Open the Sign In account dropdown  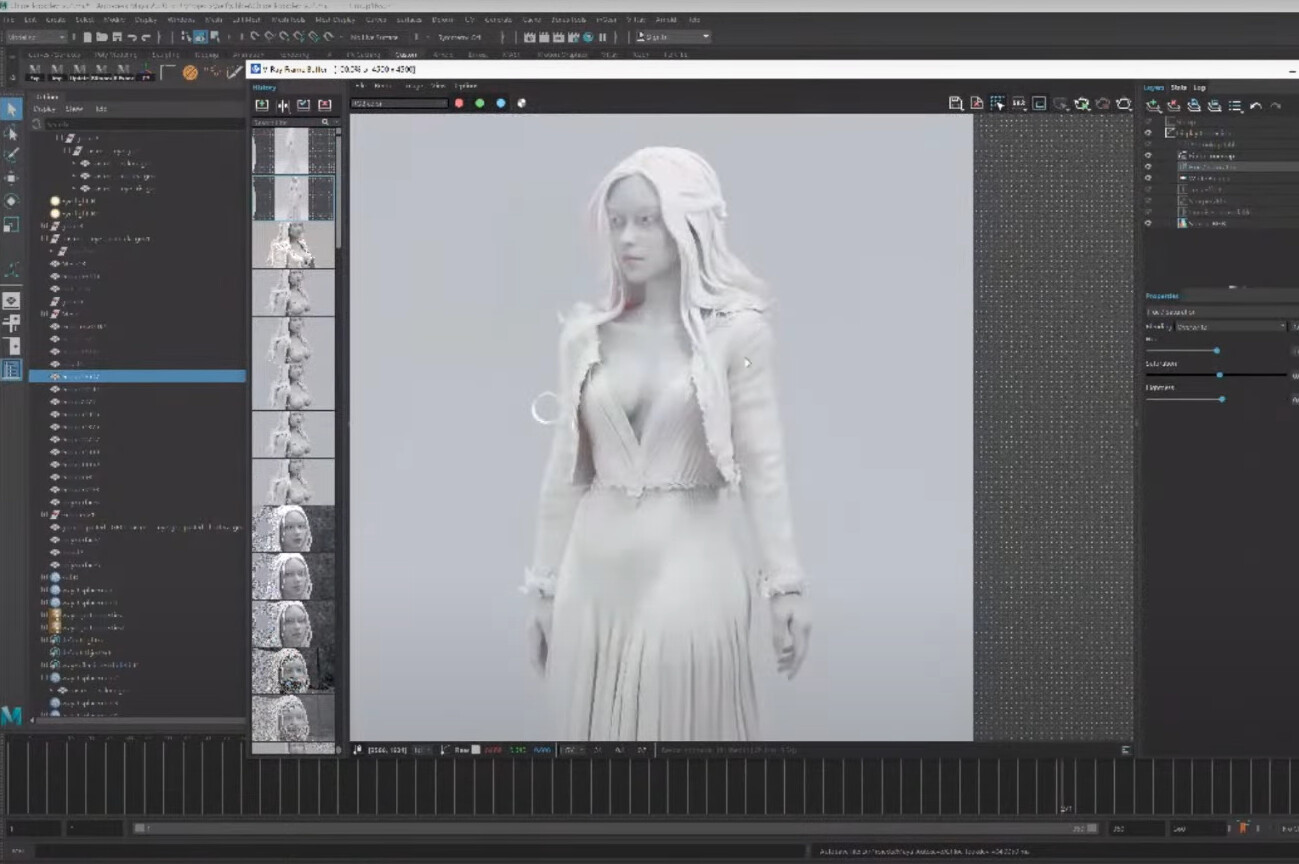point(674,37)
